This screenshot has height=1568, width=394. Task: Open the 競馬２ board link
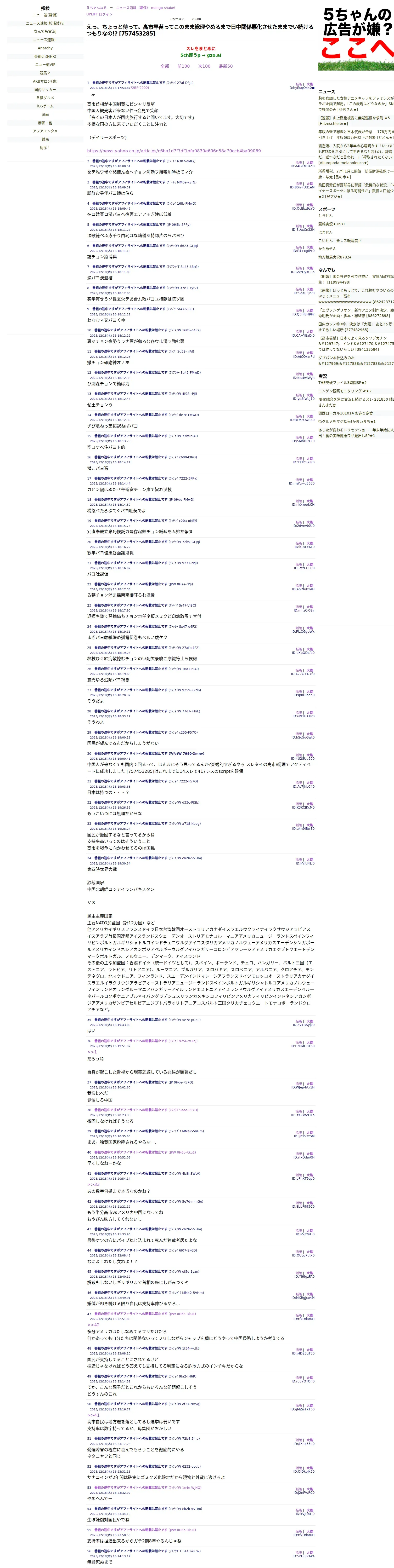pos(45,73)
